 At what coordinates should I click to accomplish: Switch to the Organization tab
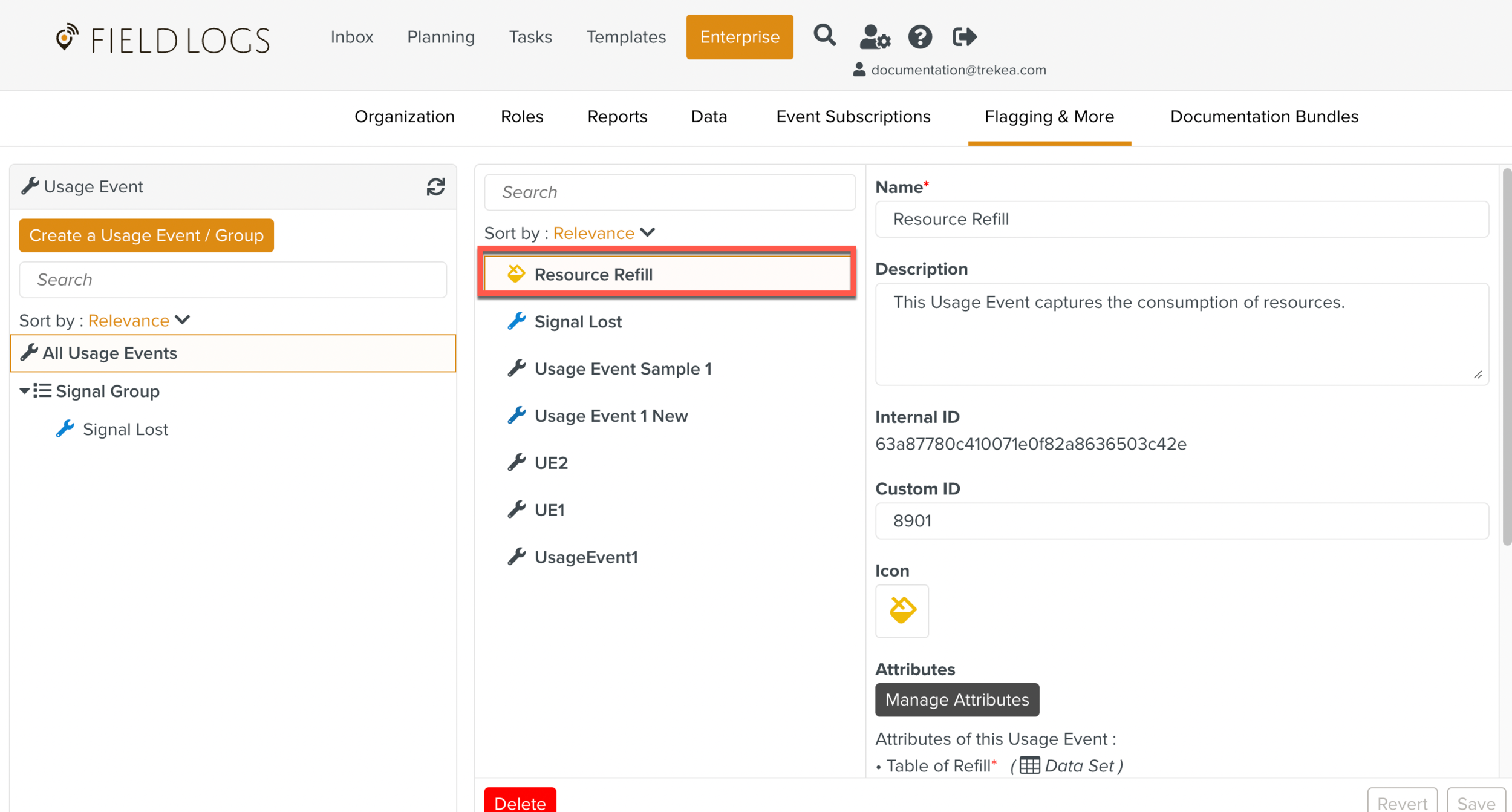[x=404, y=117]
